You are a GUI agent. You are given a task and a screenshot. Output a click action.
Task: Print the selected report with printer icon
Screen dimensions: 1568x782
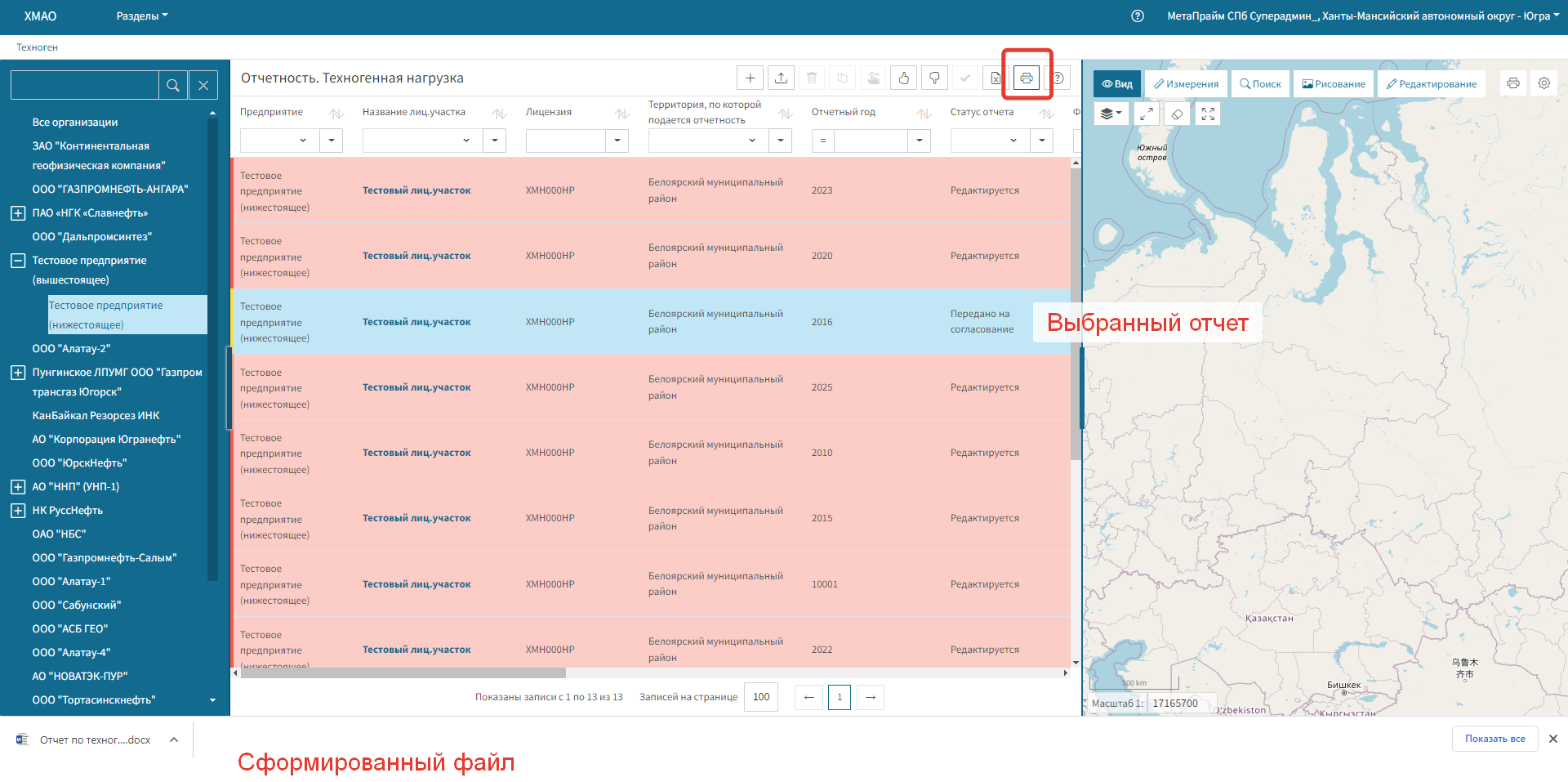pos(1027,78)
